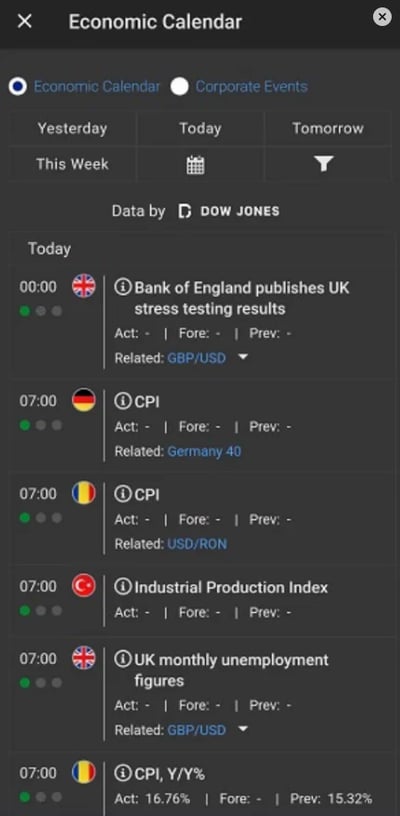This screenshot has width=400, height=816.
Task: Open the Today tab
Action: click(x=200, y=129)
